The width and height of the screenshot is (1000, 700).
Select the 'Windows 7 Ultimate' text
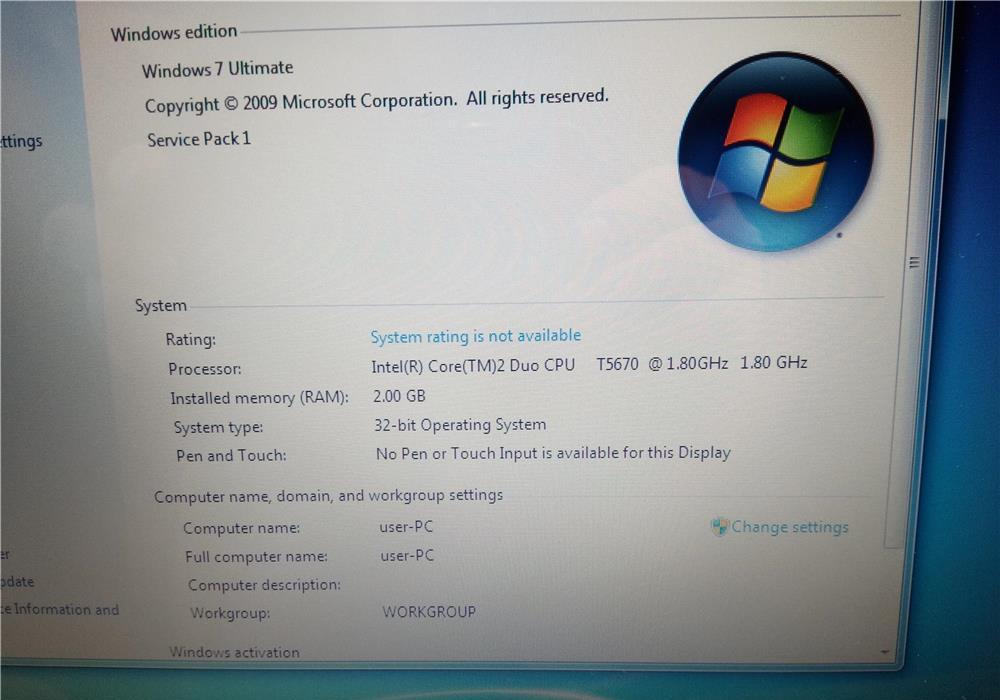(x=217, y=69)
